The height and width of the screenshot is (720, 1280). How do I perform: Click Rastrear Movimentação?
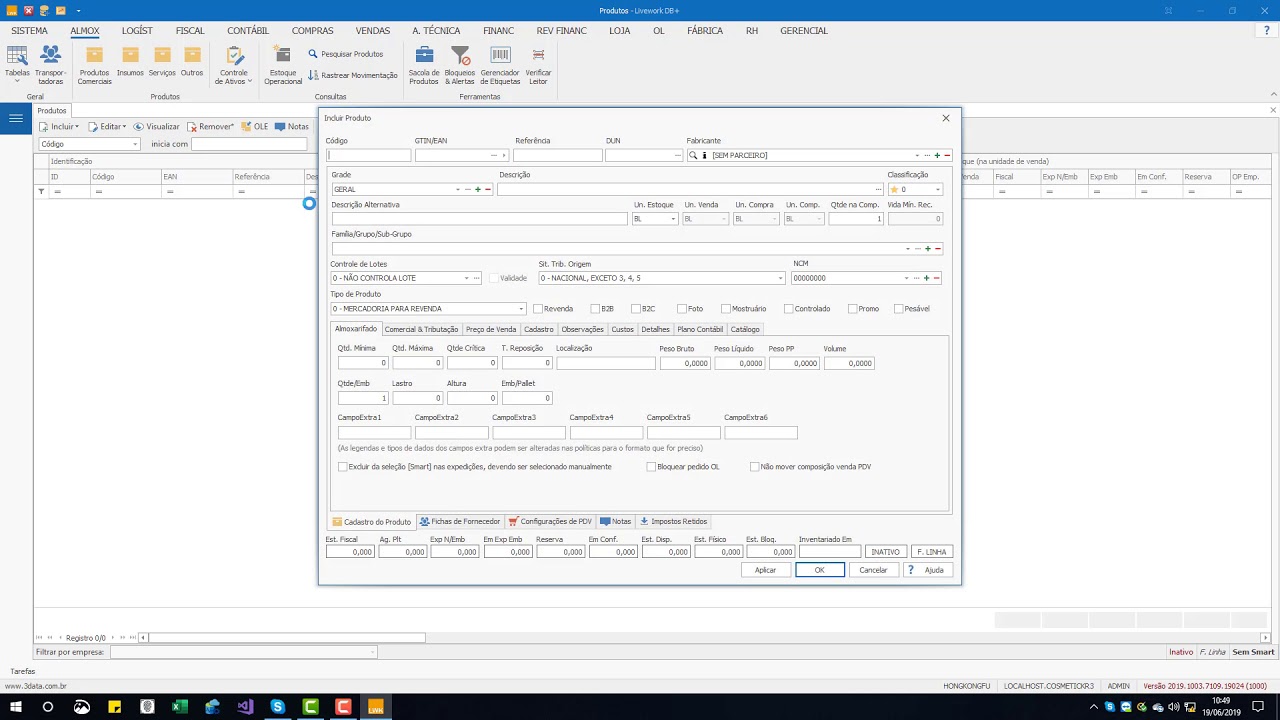click(x=352, y=75)
